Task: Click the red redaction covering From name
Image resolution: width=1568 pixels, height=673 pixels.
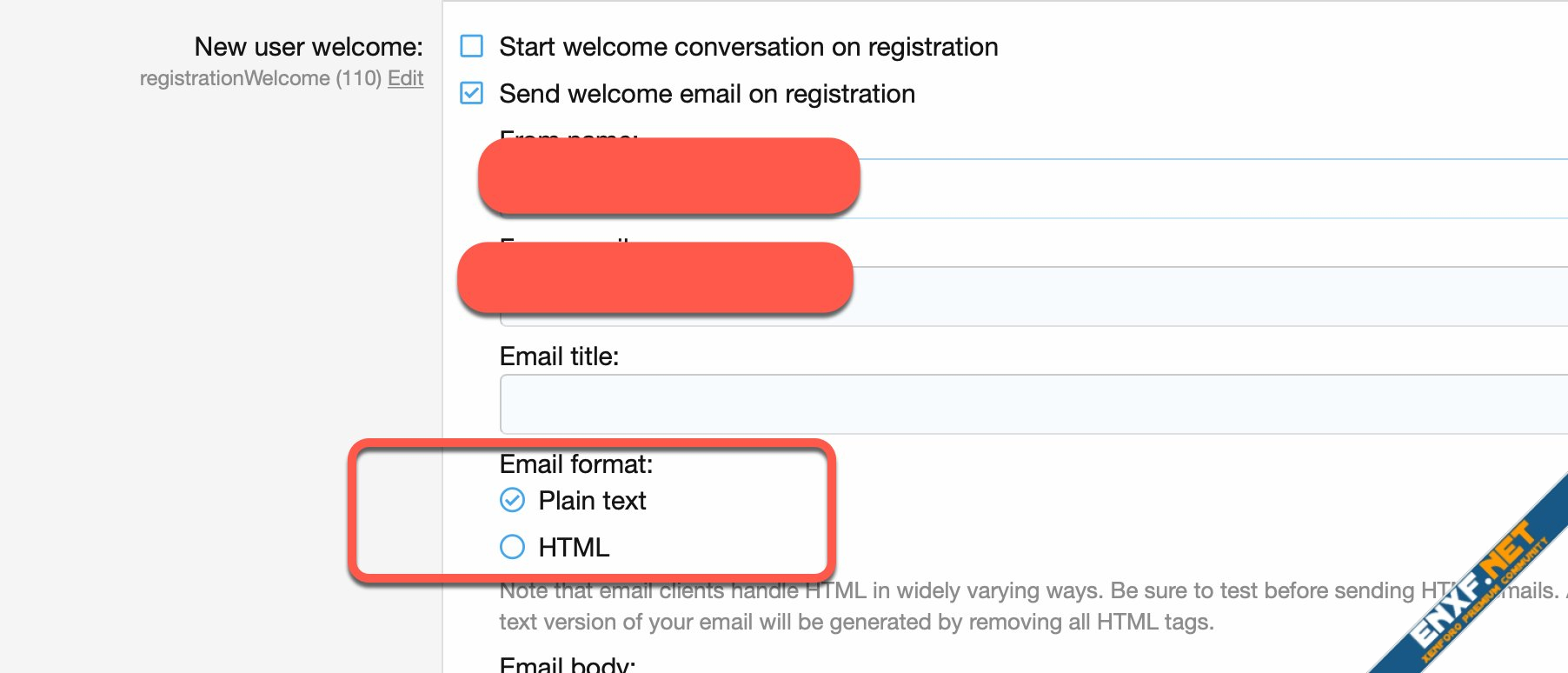Action: tap(668, 176)
